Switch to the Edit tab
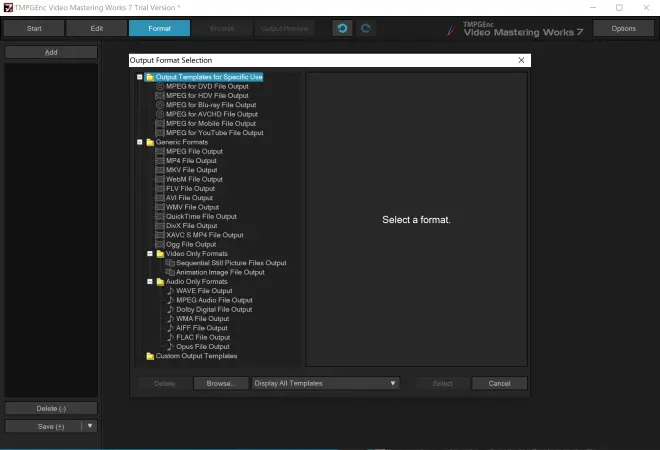660x450 pixels. pyautogui.click(x=97, y=28)
